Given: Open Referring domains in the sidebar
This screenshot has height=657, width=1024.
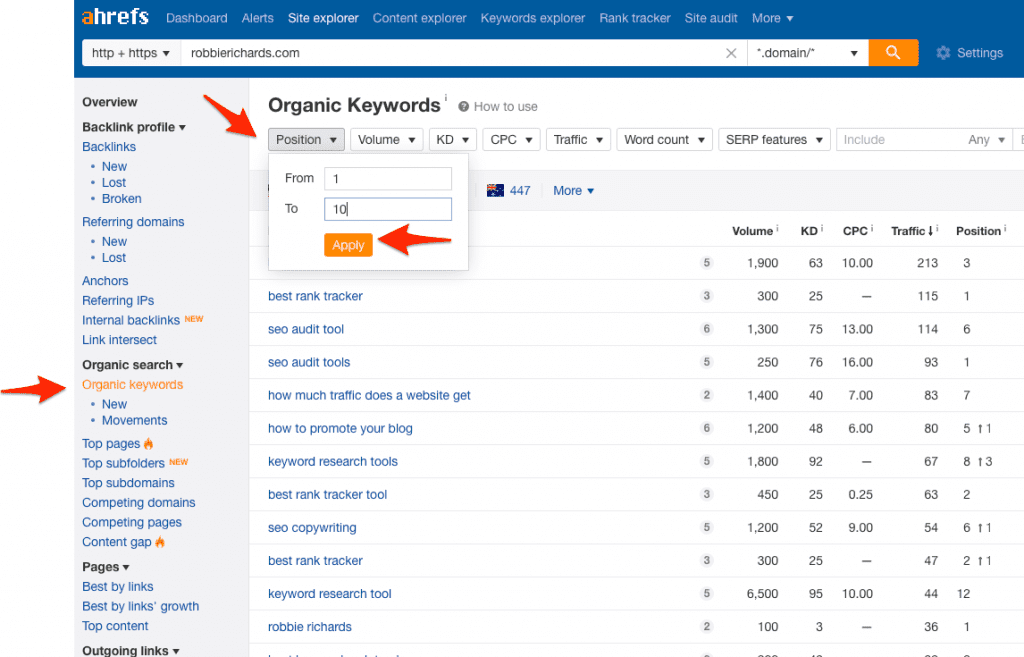Looking at the screenshot, I should (133, 221).
